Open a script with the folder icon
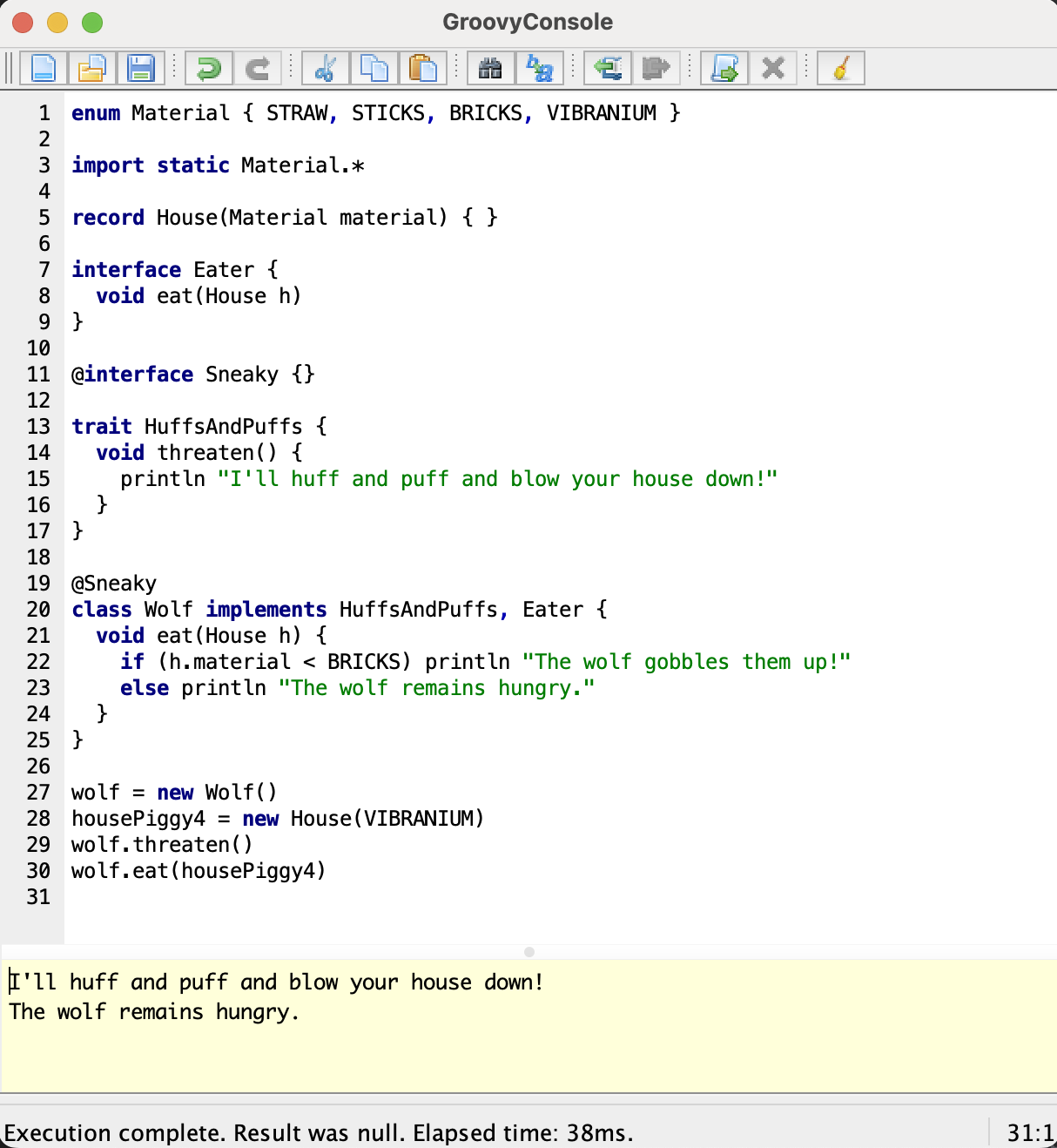This screenshot has height=1148, width=1057. click(92, 68)
